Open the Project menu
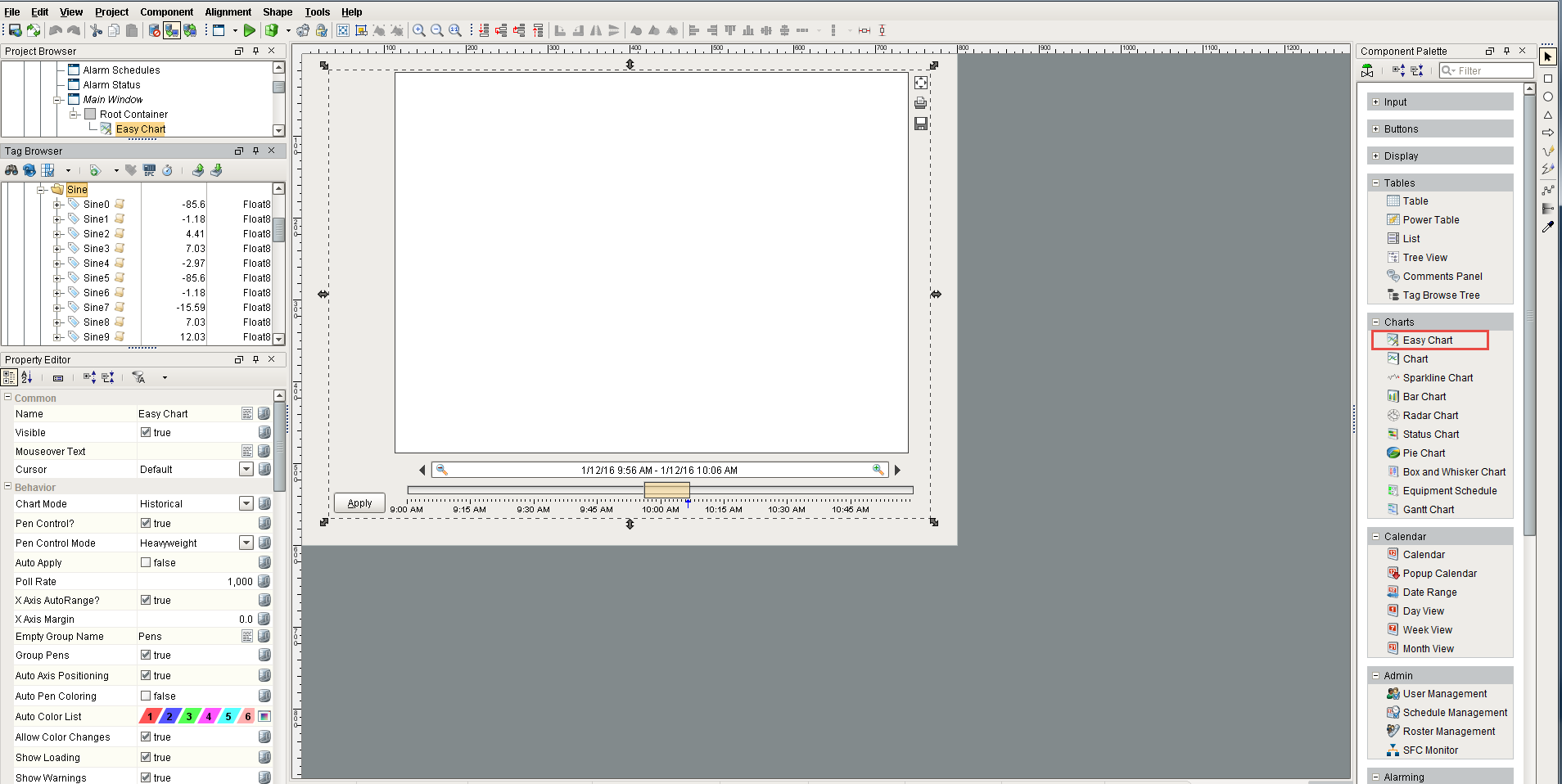The width and height of the screenshot is (1562, 784). pyautogui.click(x=111, y=12)
